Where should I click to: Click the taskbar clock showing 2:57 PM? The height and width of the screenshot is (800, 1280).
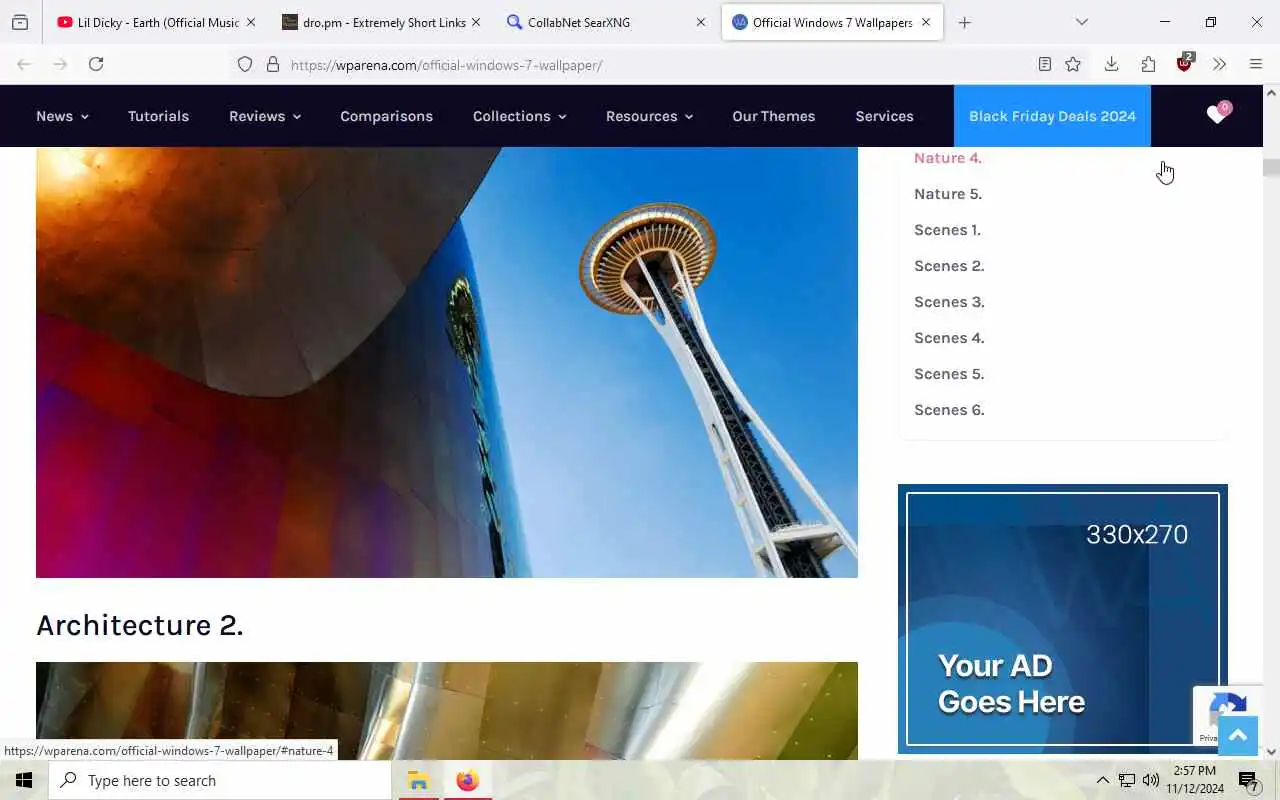pyautogui.click(x=1195, y=780)
